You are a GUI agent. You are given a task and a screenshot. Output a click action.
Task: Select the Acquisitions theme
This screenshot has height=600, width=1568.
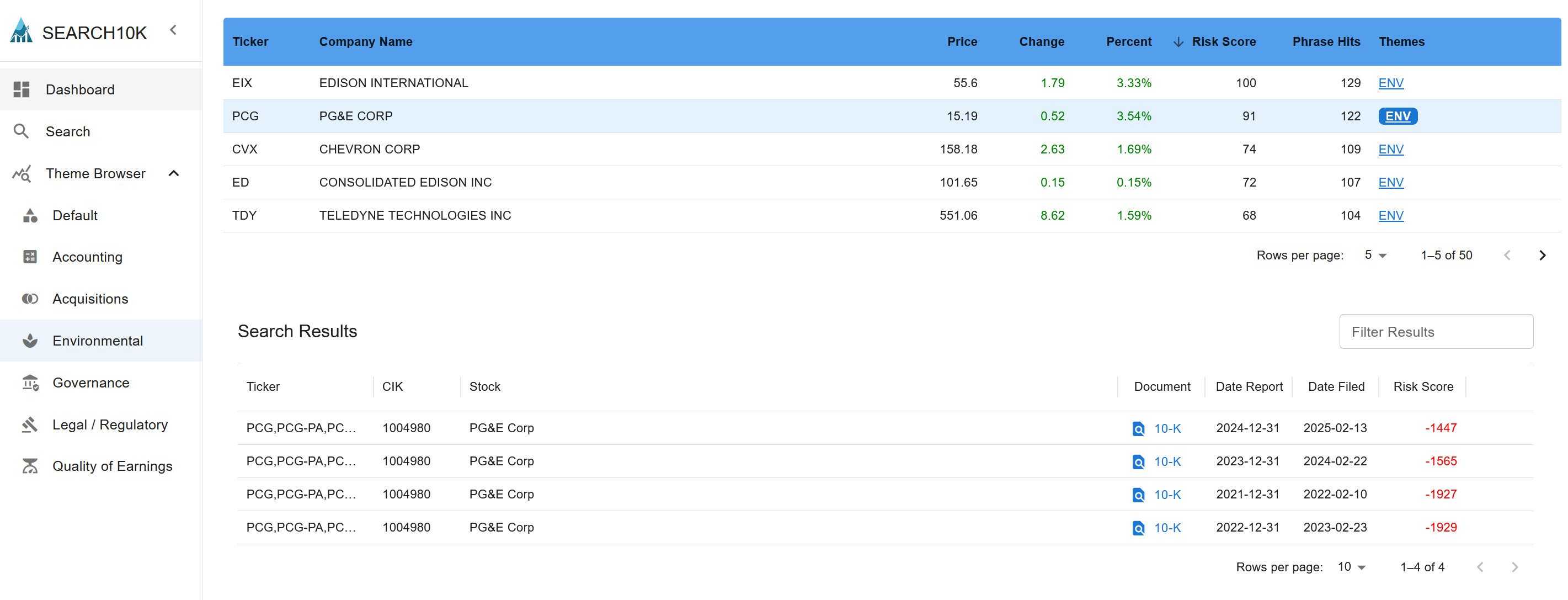101,299
